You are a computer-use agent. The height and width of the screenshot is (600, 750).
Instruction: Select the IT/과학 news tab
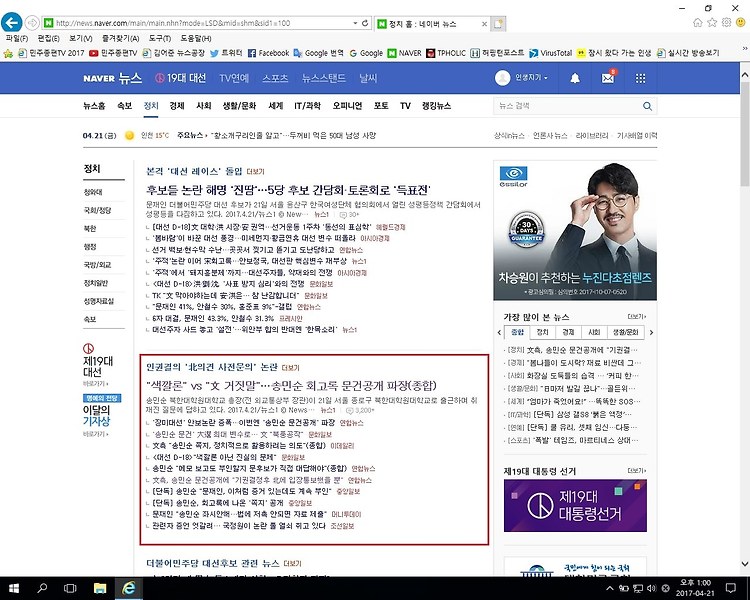coord(307,106)
